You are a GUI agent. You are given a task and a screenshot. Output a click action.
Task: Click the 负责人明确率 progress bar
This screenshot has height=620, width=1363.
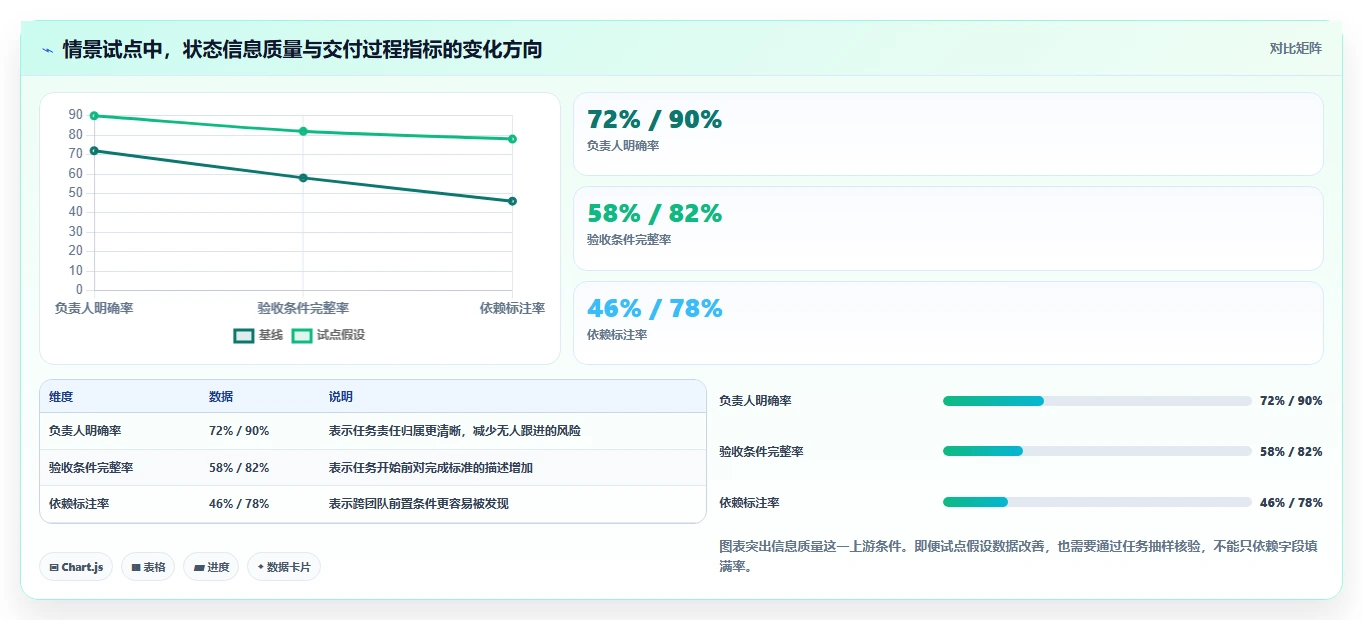[x=1097, y=401]
